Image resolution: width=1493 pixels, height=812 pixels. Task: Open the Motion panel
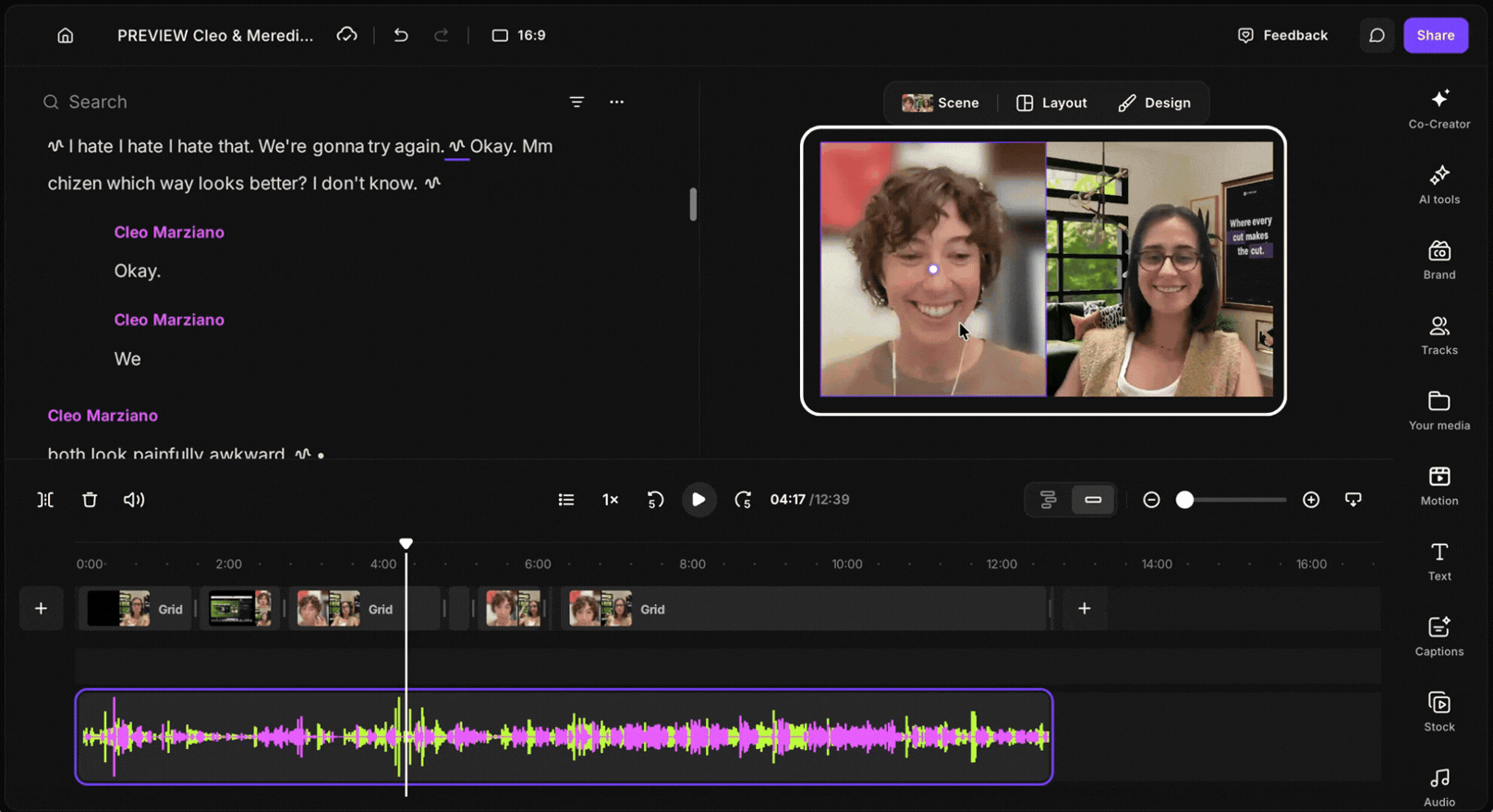pos(1439,486)
